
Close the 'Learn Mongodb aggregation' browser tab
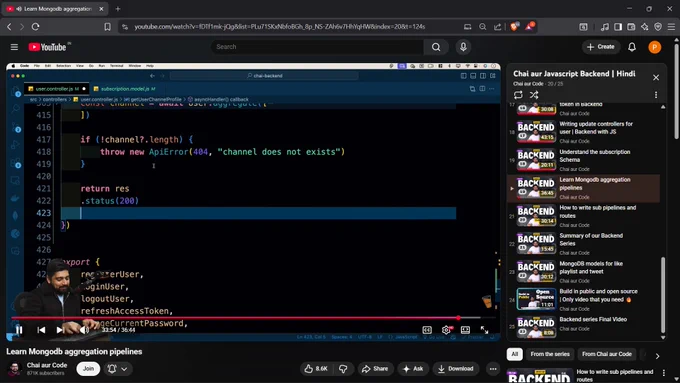101,9
